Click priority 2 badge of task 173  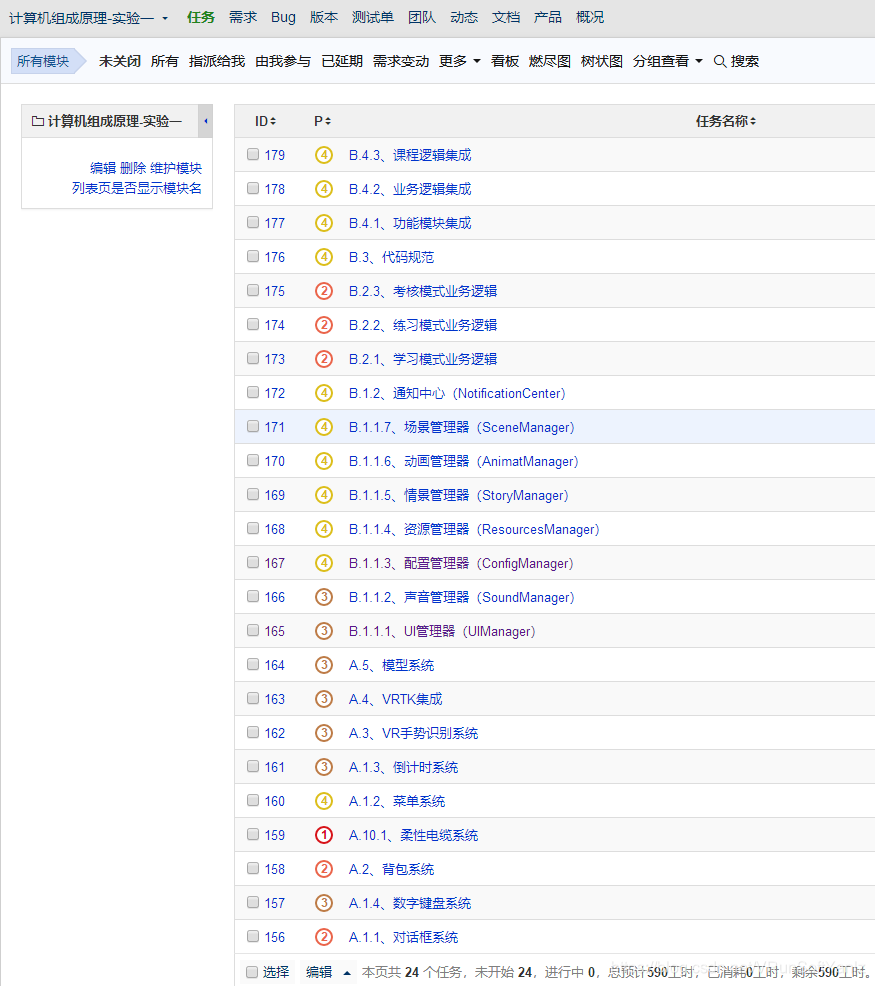pyautogui.click(x=323, y=358)
